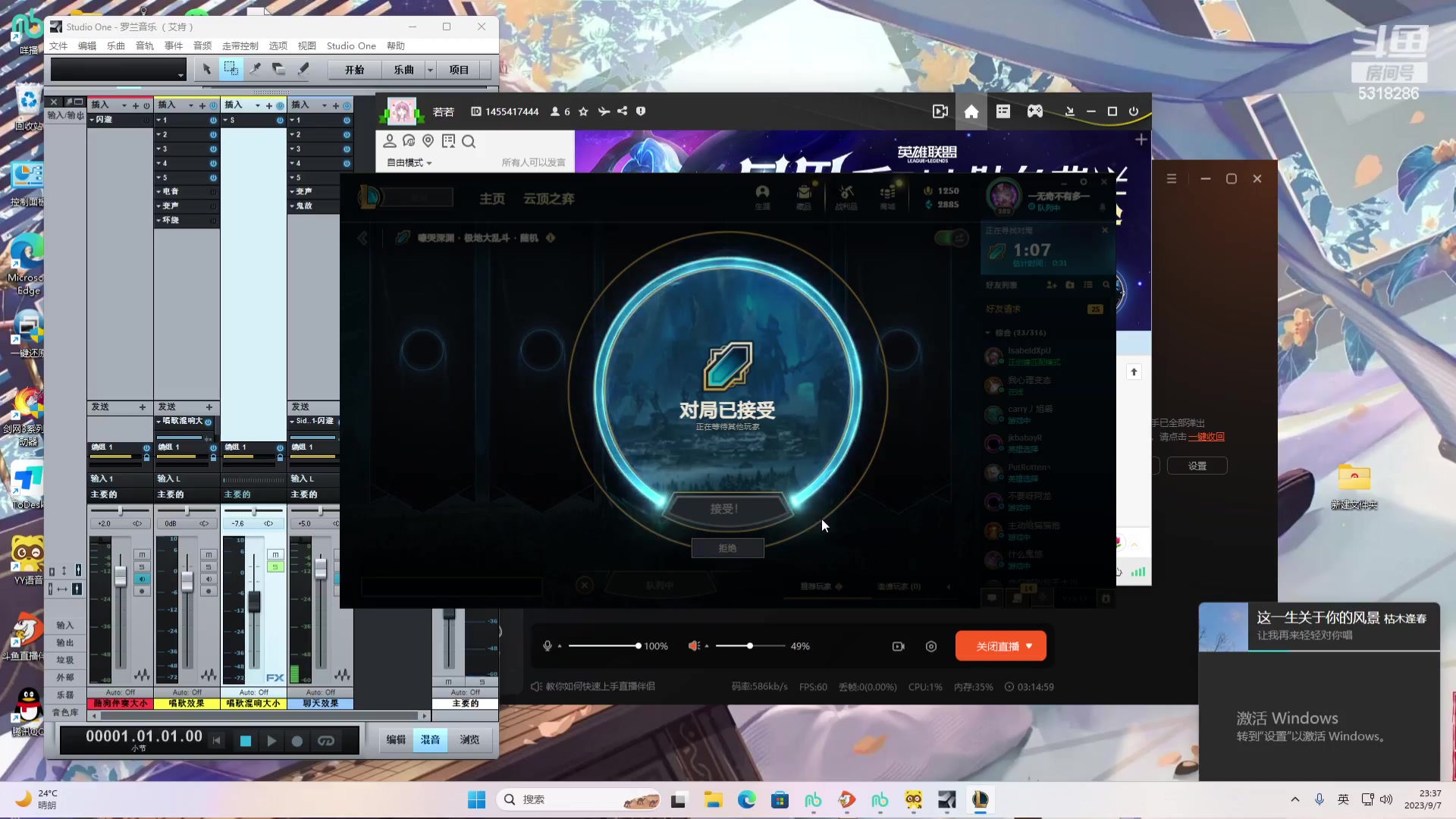Click the shield alert icon in streaming header
Image resolution: width=1456 pixels, height=819 pixels.
coord(641,111)
